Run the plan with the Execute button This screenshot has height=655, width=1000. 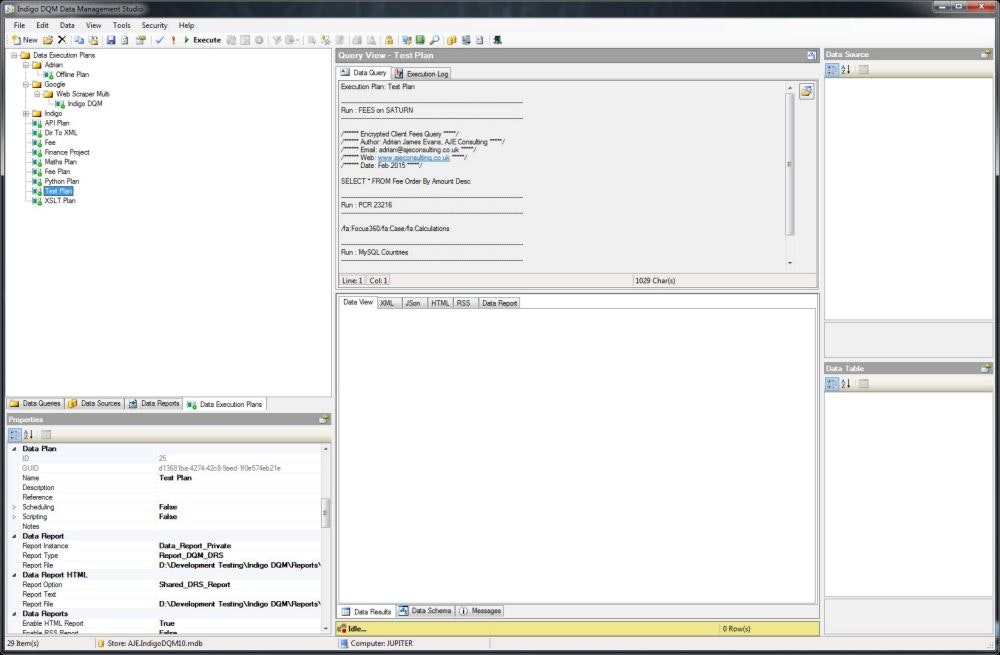point(203,40)
